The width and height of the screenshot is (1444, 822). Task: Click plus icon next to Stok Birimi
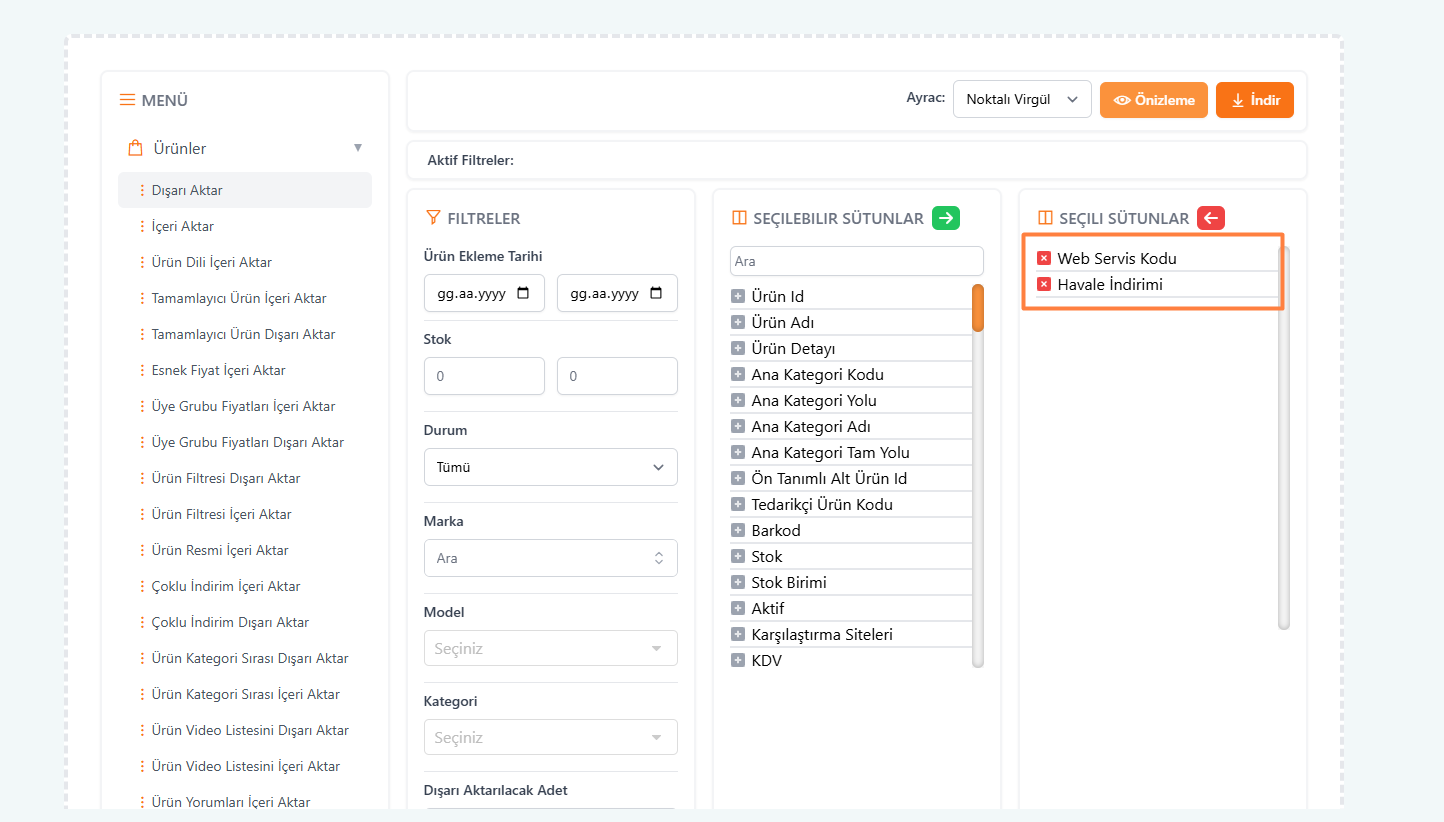pyautogui.click(x=738, y=582)
